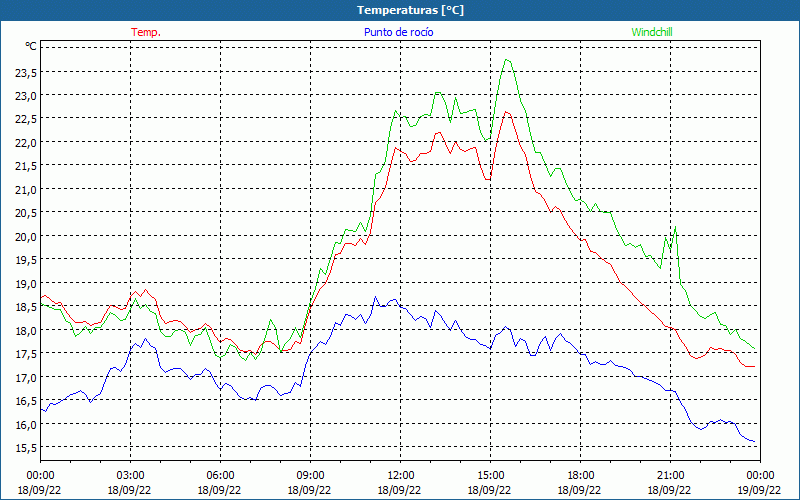Click the 21,0 y-axis value
Viewport: 800px width, 500px height.
tap(26, 190)
